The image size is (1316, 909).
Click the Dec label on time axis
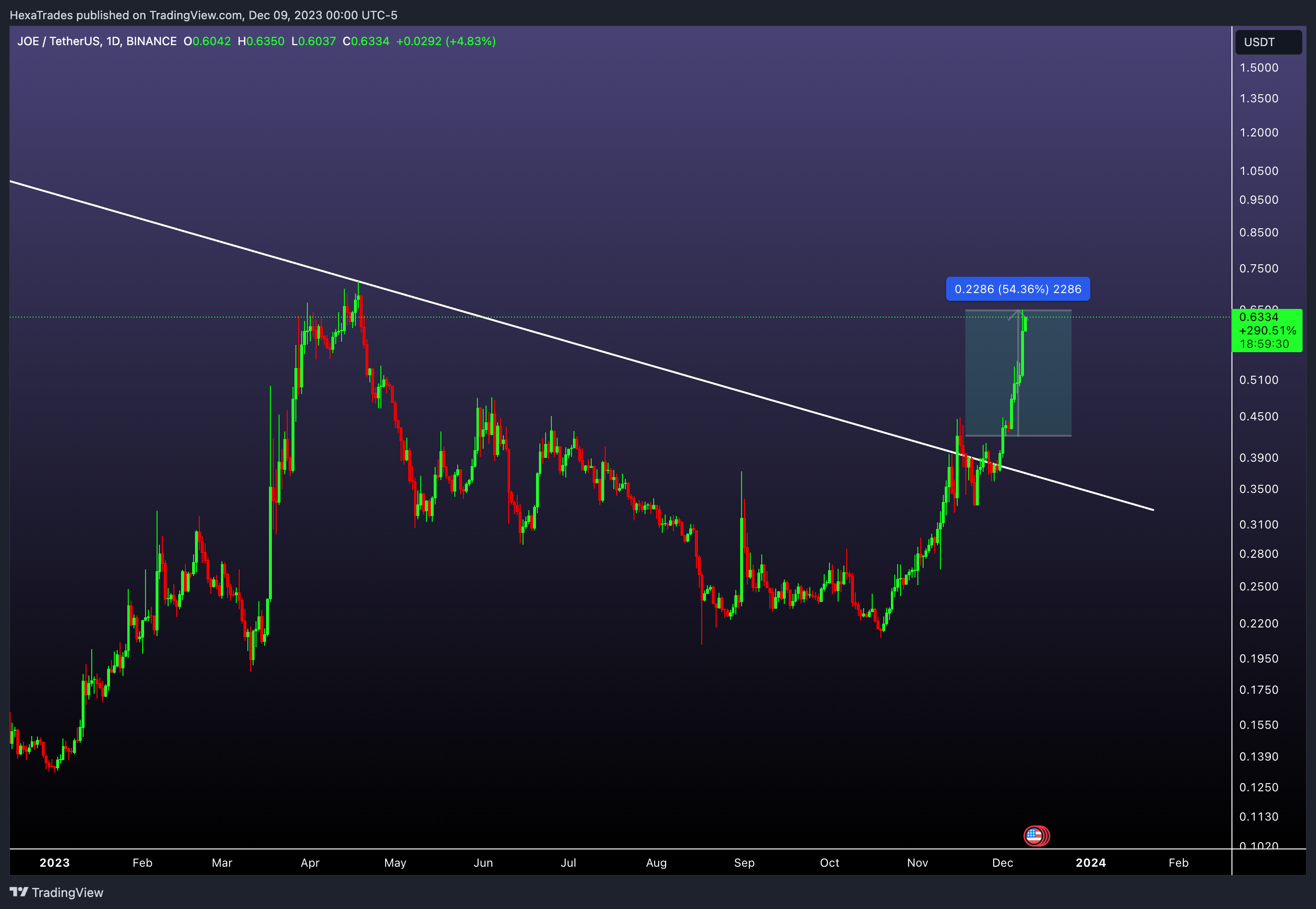coord(1002,862)
